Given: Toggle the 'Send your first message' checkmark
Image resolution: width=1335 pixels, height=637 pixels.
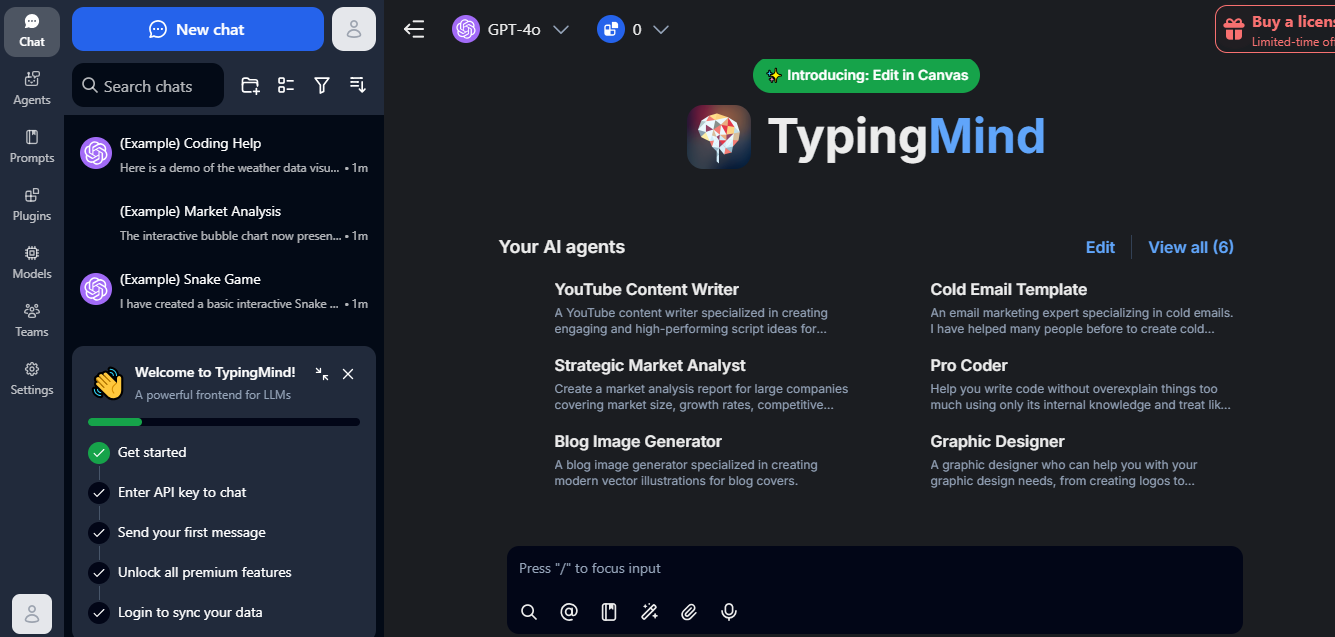Looking at the screenshot, I should [x=98, y=533].
